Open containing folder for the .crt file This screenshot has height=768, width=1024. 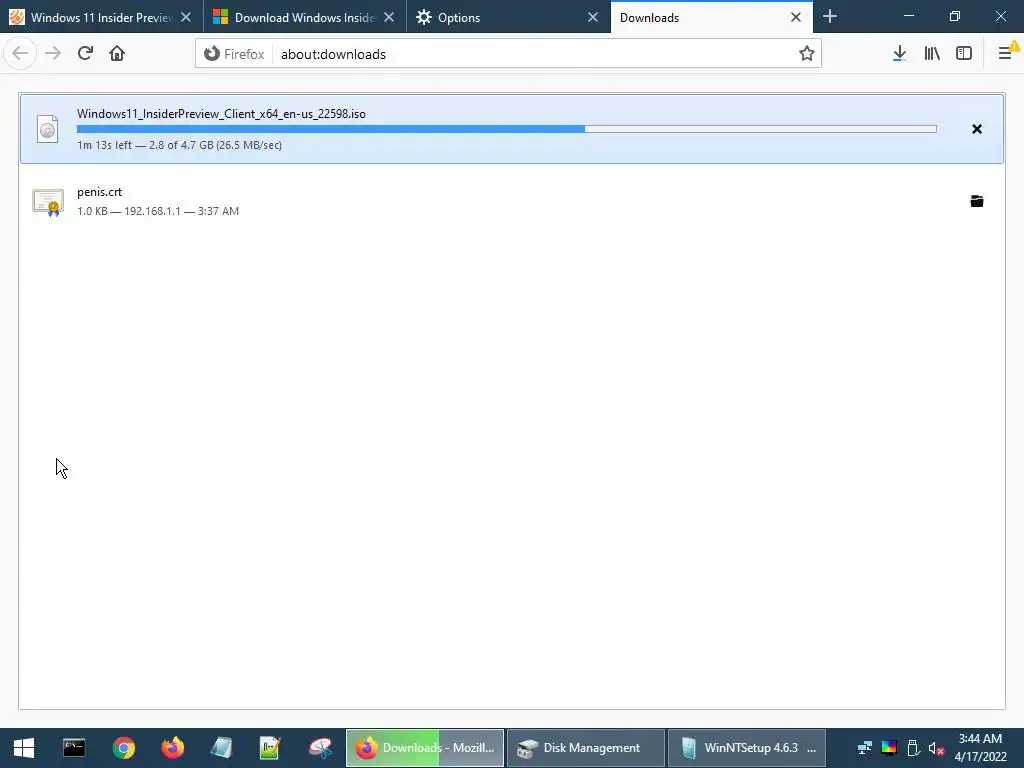976,201
